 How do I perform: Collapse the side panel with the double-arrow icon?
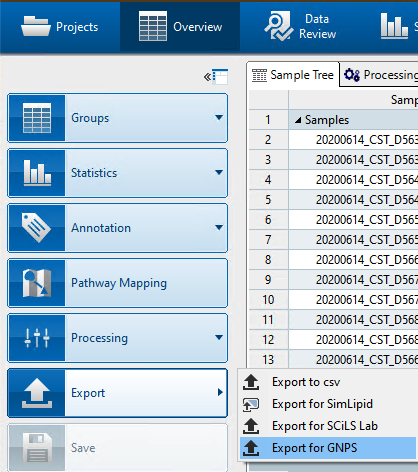[216, 77]
